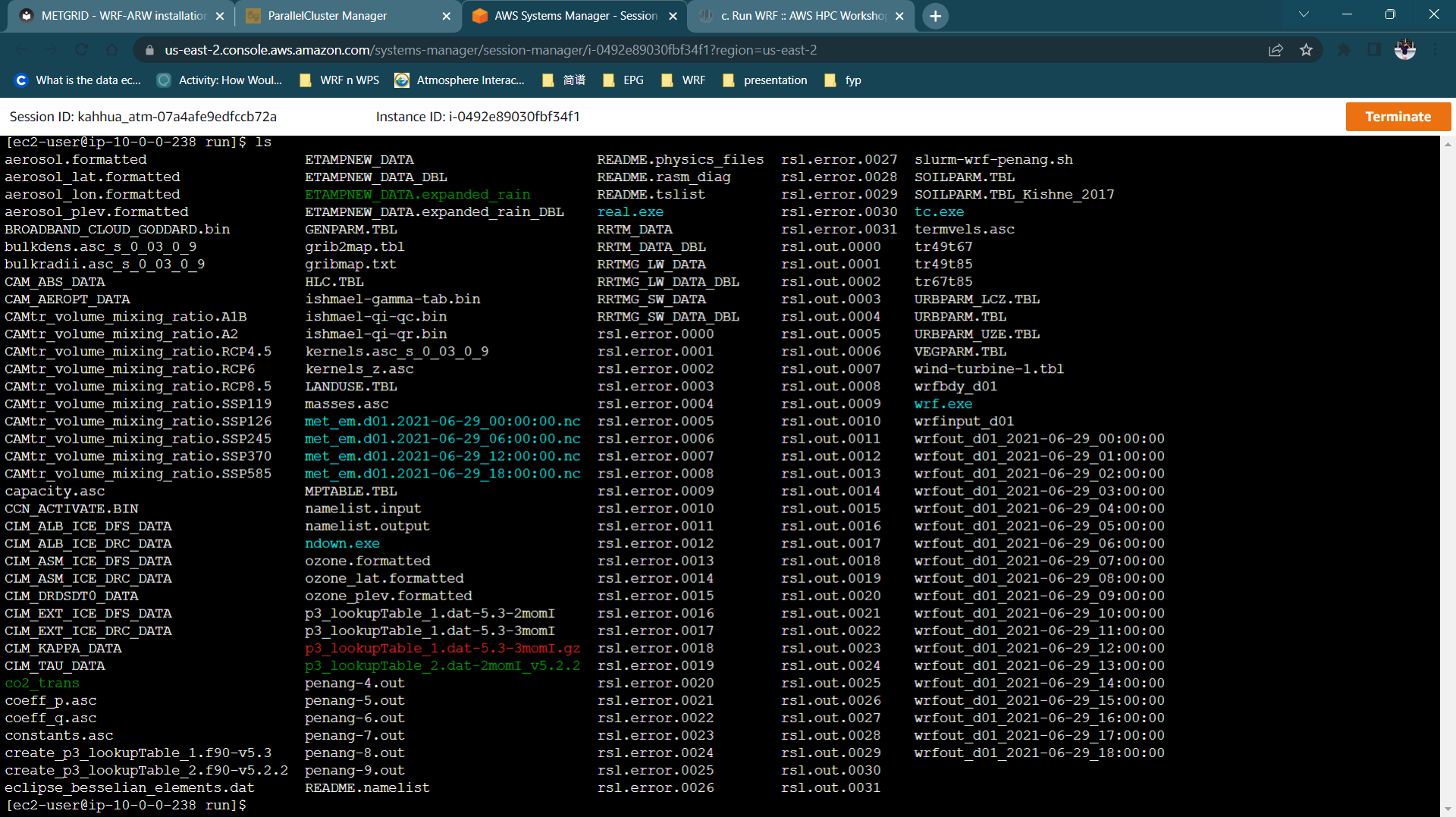Open the EPG bookmark folder
Image resolution: width=1456 pixels, height=817 pixels.
pyautogui.click(x=623, y=80)
